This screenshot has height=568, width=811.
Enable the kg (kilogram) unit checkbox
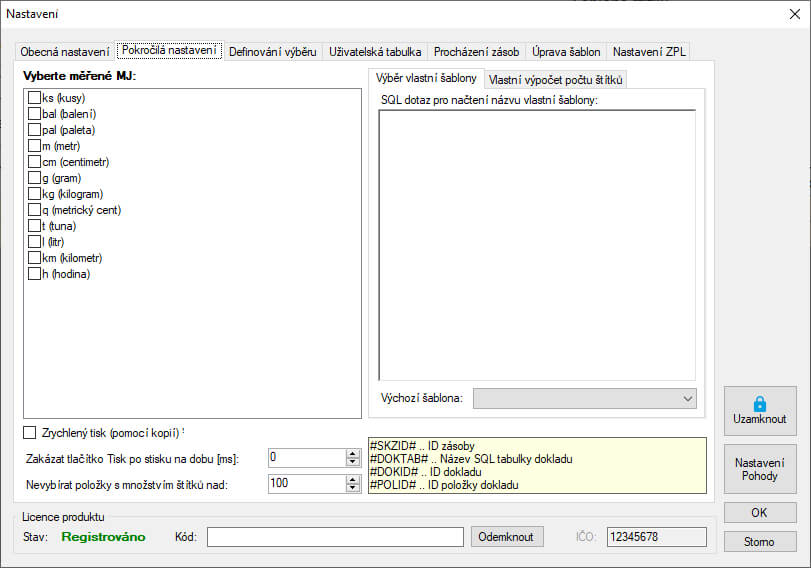click(x=35, y=194)
